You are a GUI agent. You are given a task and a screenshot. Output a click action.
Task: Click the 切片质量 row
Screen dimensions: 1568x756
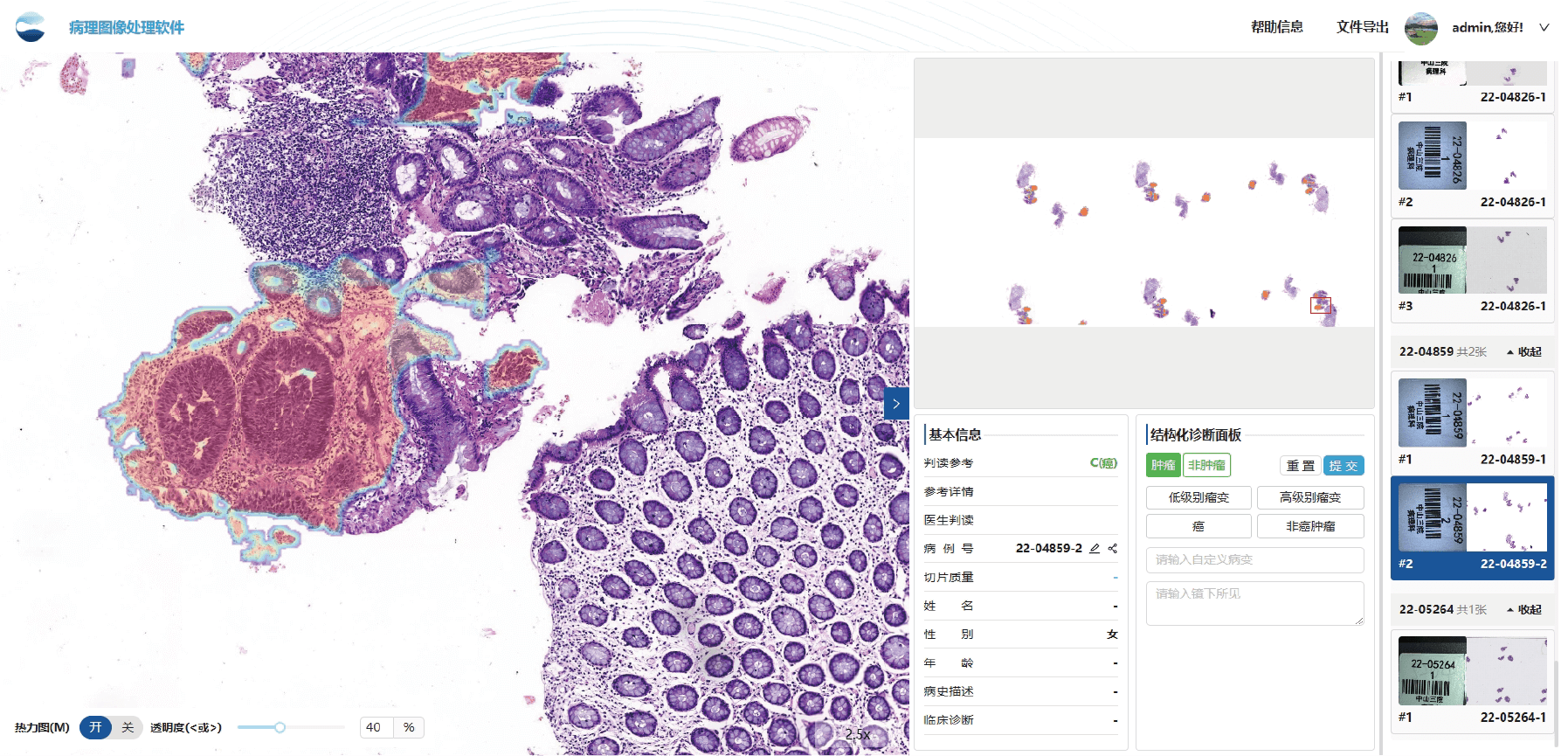point(1021,577)
